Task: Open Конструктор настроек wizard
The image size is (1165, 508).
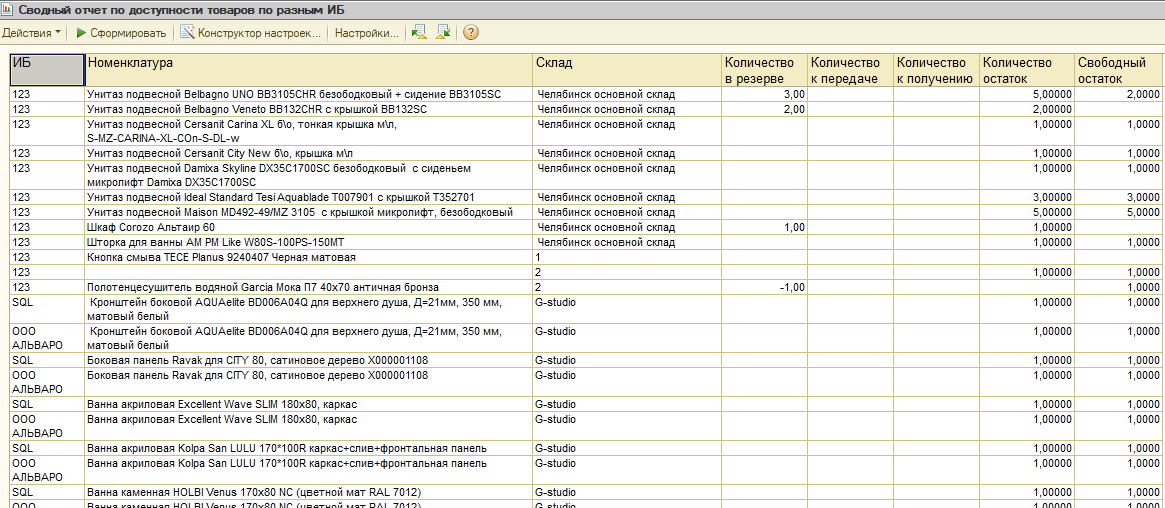Action: (x=250, y=33)
